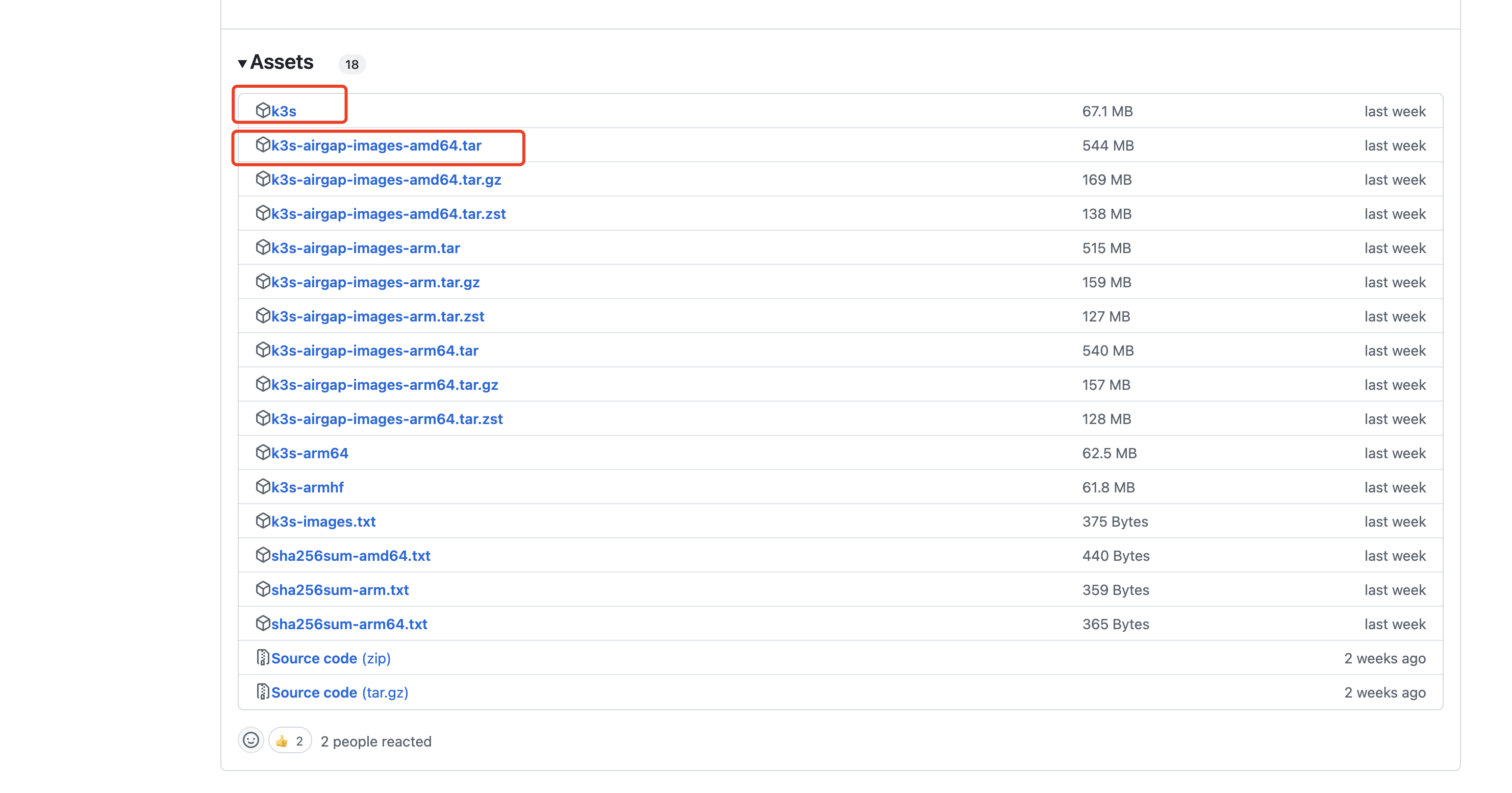Click the 61.8 MB size value
This screenshot has width=1512, height=793.
tap(1109, 487)
